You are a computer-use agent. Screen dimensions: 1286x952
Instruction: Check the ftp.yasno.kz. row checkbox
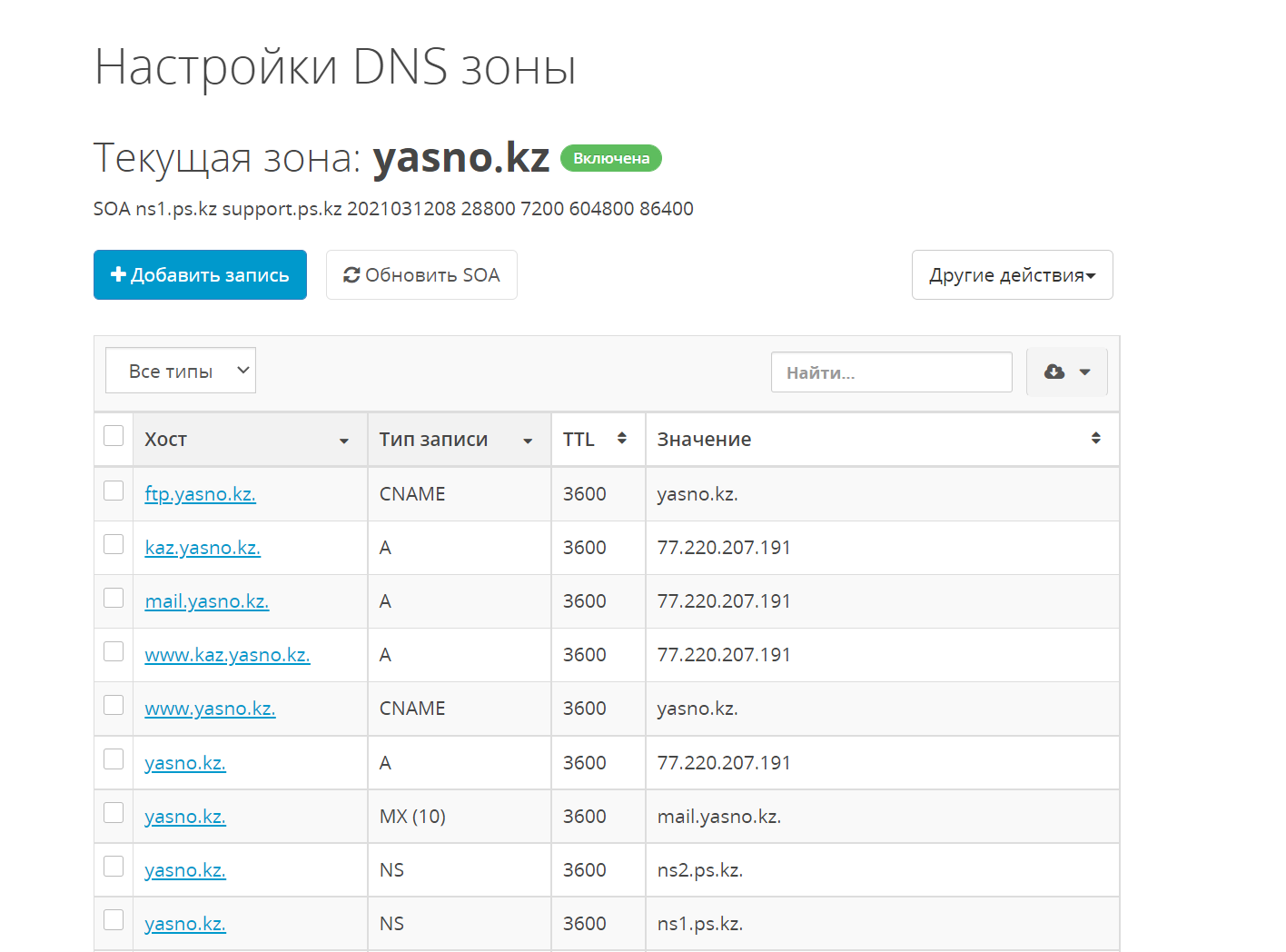(114, 491)
